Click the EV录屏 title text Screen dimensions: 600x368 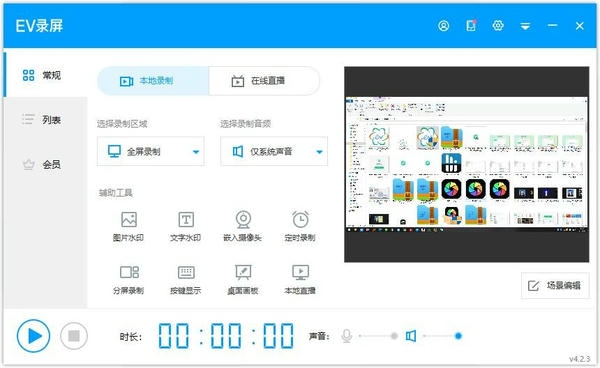click(x=39, y=26)
